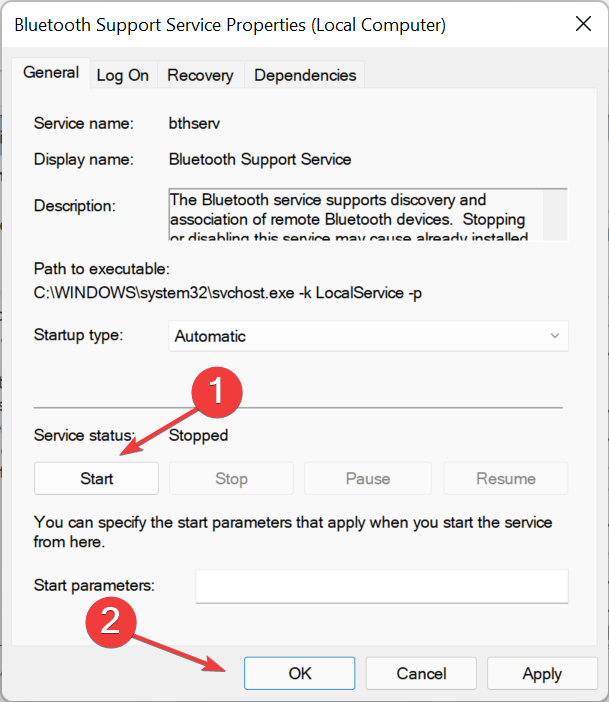Click the Resume service button
609x702 pixels.
coord(506,478)
